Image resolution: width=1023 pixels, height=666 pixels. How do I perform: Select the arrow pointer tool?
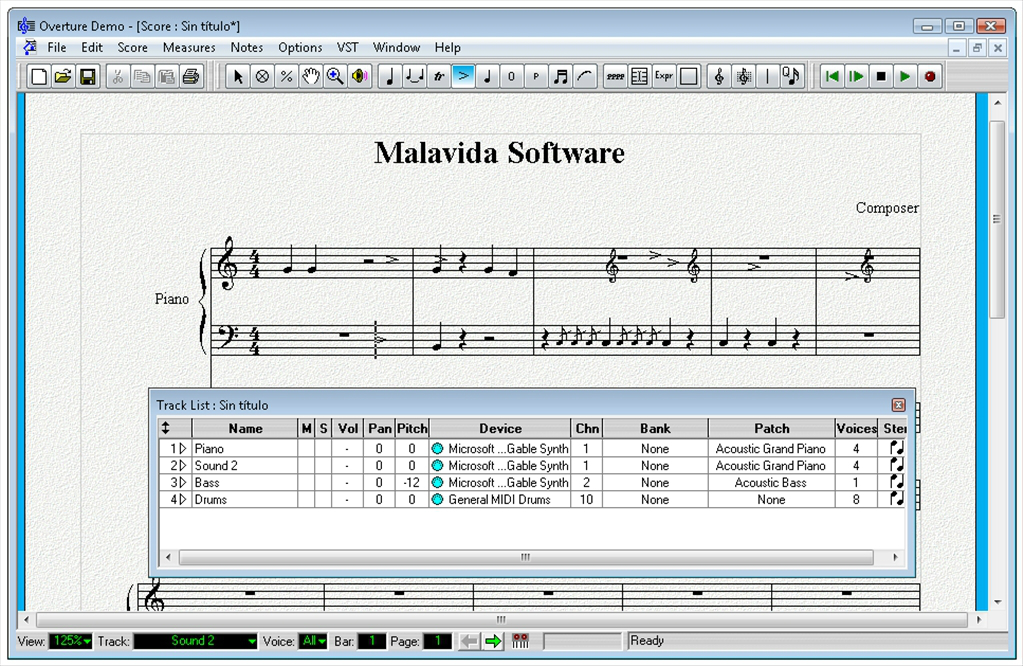point(238,76)
